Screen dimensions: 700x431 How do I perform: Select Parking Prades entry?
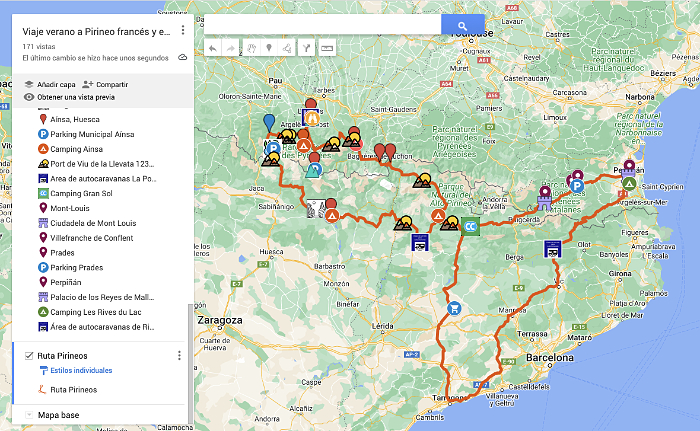pos(76,268)
